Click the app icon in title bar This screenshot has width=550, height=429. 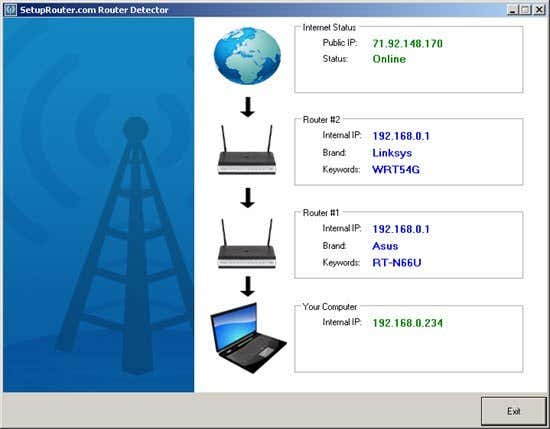pyautogui.click(x=10, y=9)
